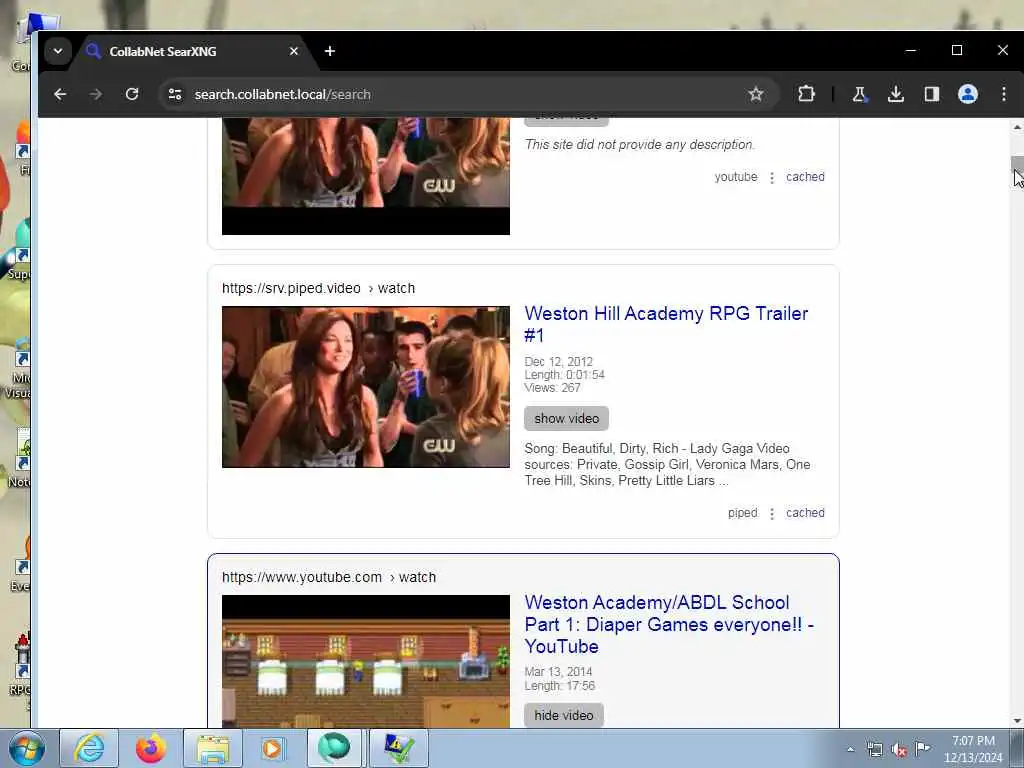Viewport: 1024px width, 768px height.
Task: Open cached version of the piped result
Action: 805,513
